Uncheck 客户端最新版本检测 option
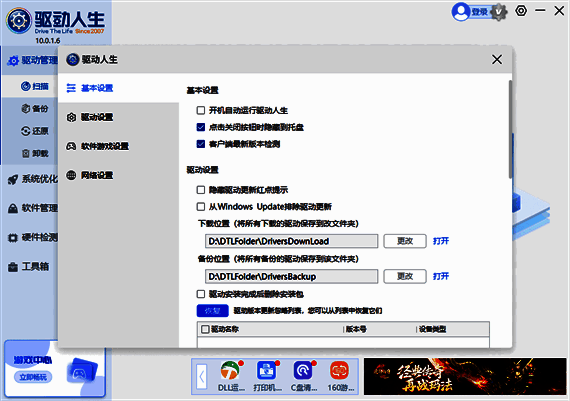Screen dimensions: 570x401 click(x=201, y=144)
